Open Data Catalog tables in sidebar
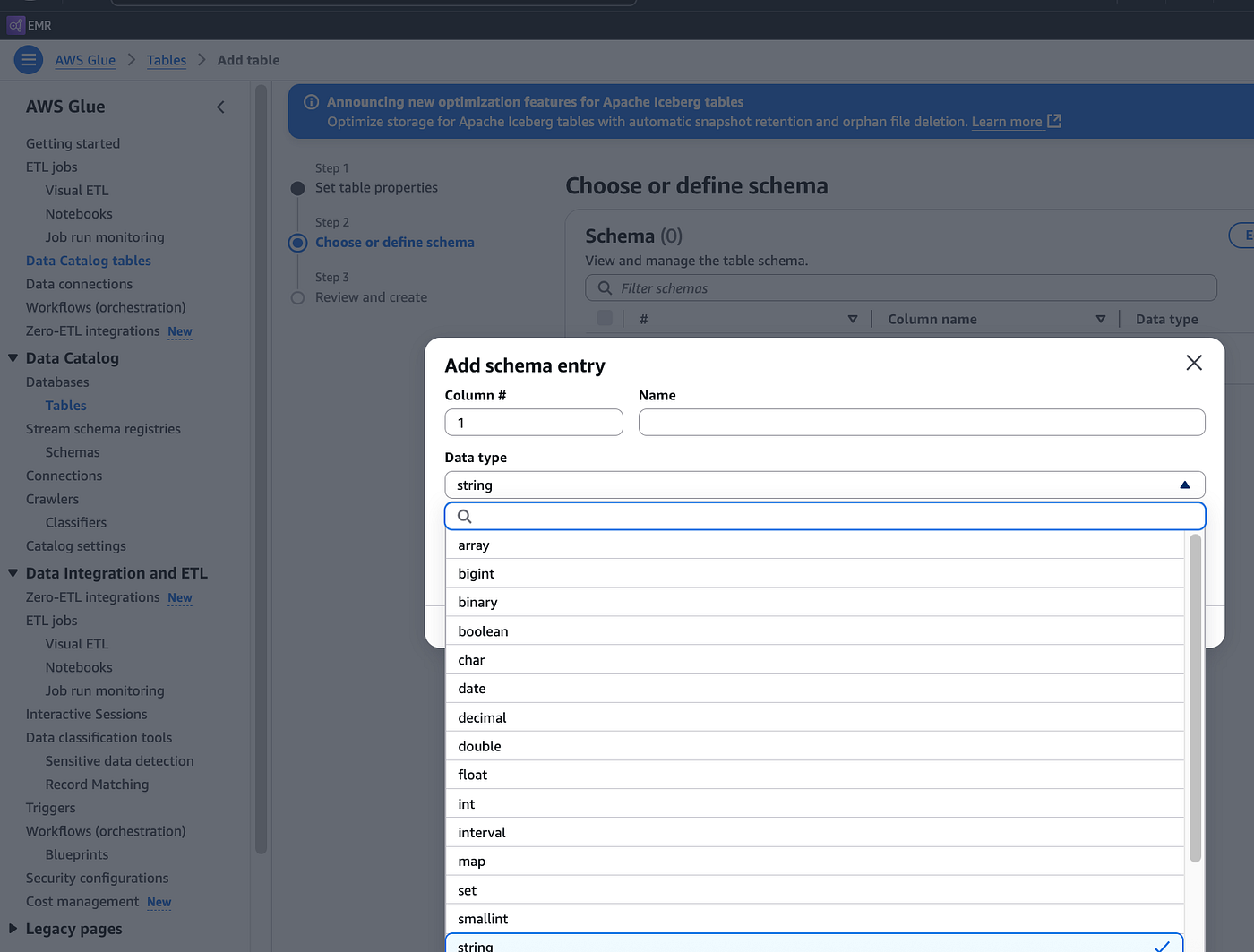The width and height of the screenshot is (1254, 952). pyautogui.click(x=89, y=261)
